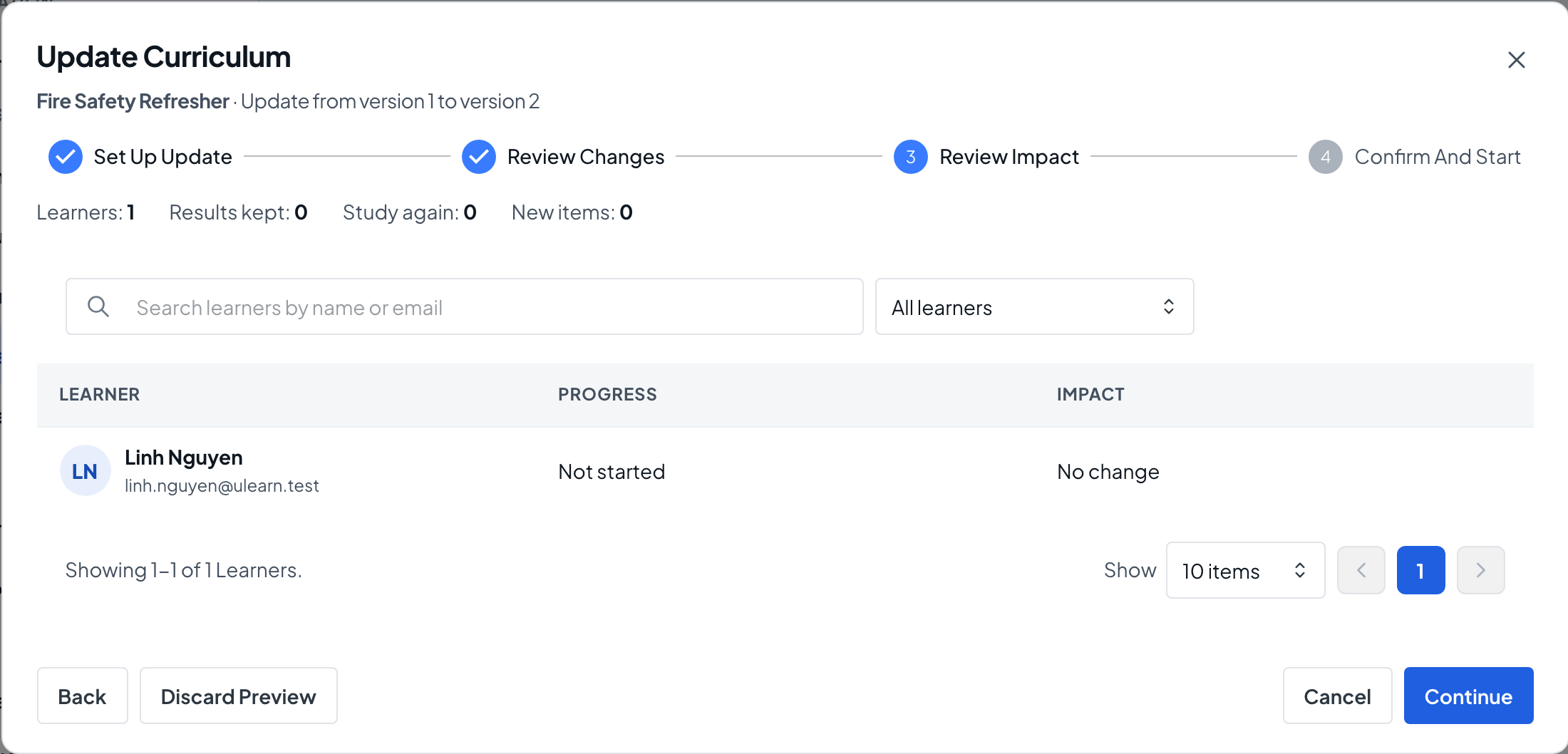Close the Update Curriculum dialog
Screen dimensions: 1568x754
[x=1516, y=60]
